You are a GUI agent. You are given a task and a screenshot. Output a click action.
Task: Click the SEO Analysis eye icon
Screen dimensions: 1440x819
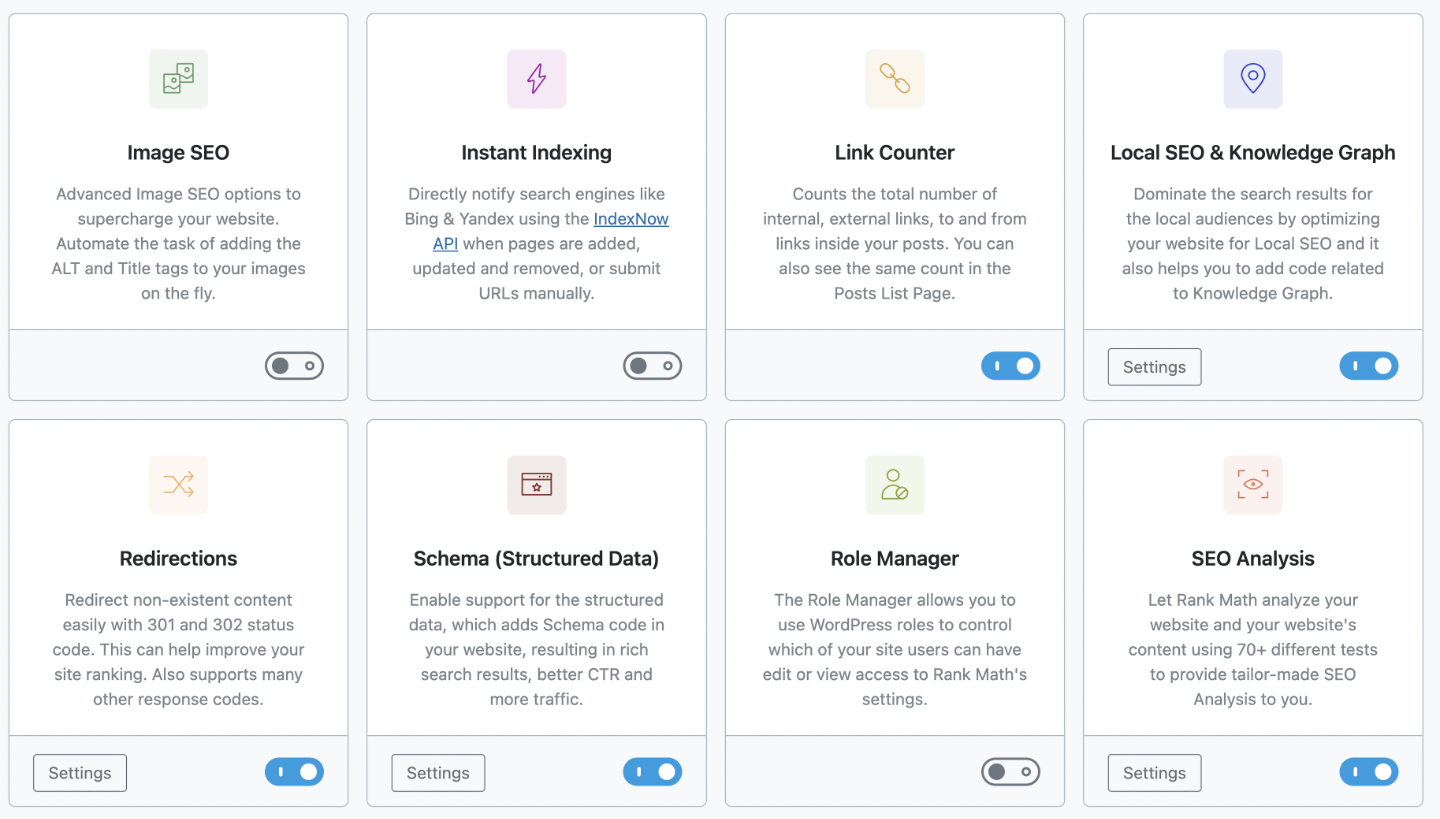point(1252,485)
